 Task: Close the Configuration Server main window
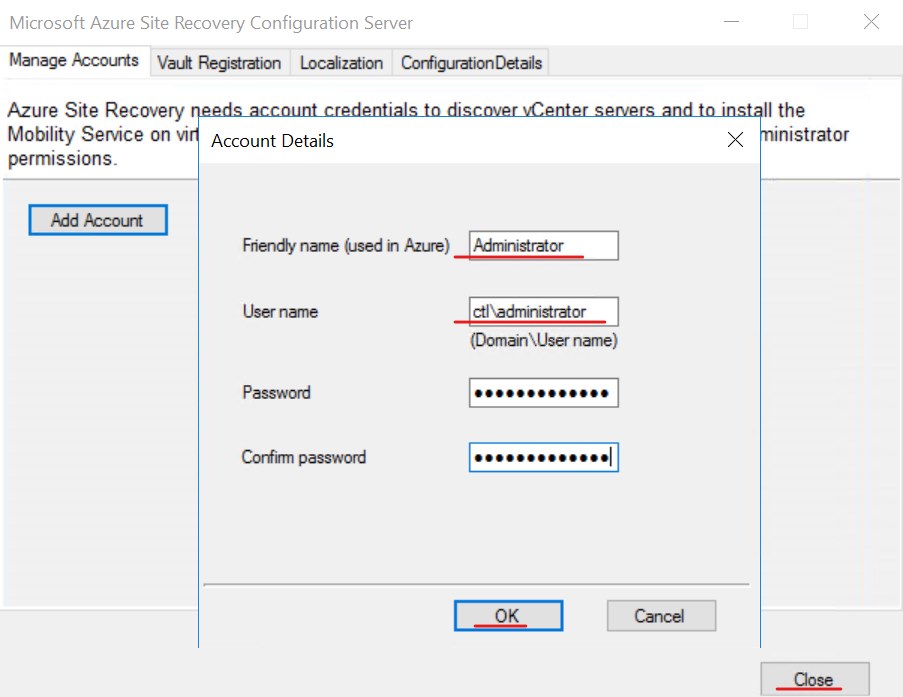click(x=871, y=22)
